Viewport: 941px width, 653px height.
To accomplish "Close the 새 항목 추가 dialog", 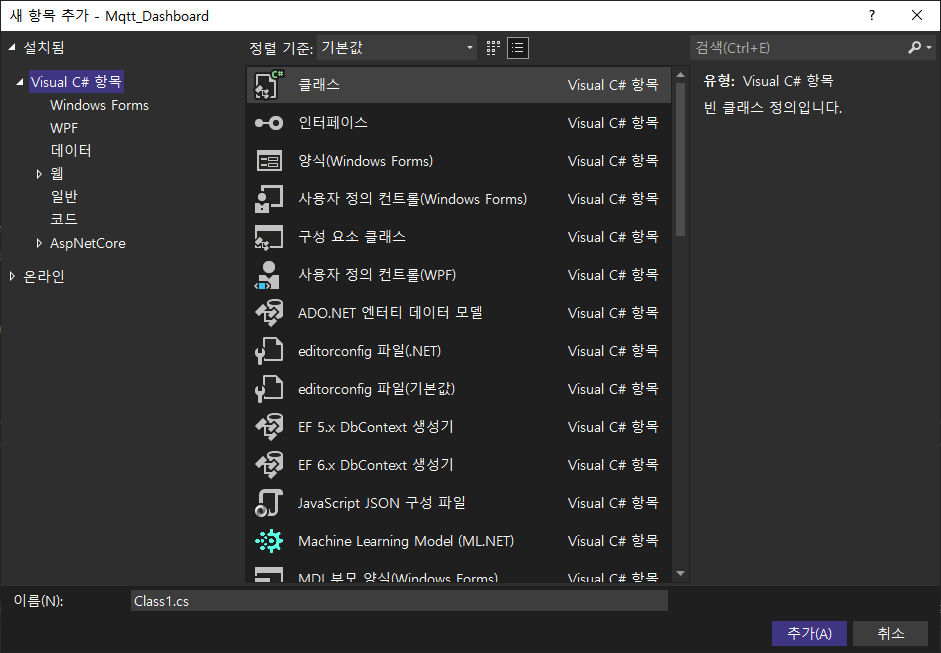I will click(916, 16).
